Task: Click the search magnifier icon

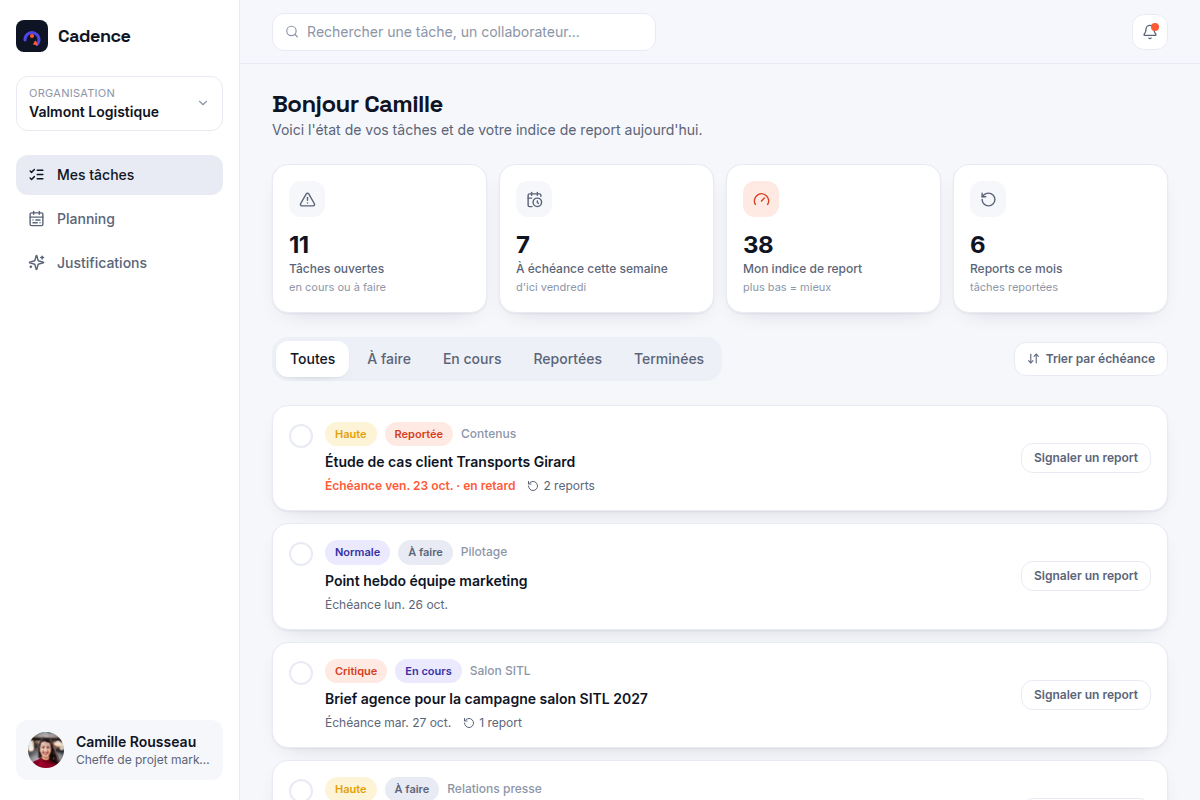Action: [292, 32]
